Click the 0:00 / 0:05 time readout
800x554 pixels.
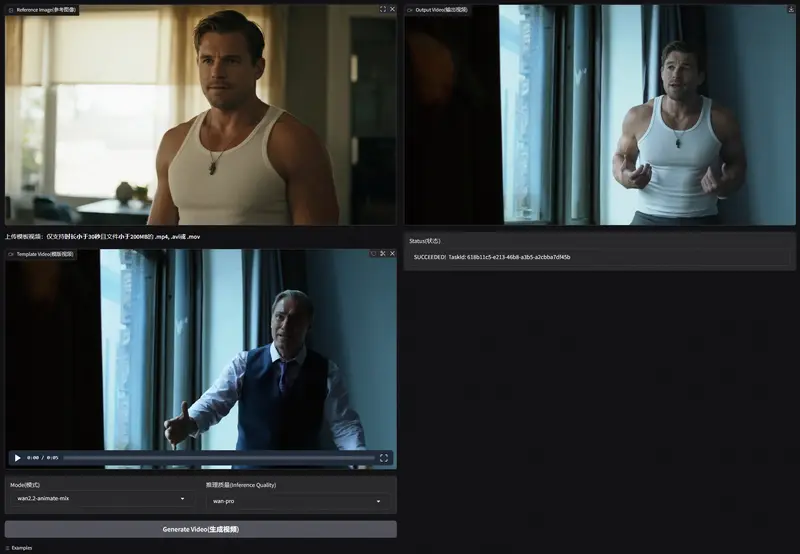click(x=43, y=458)
